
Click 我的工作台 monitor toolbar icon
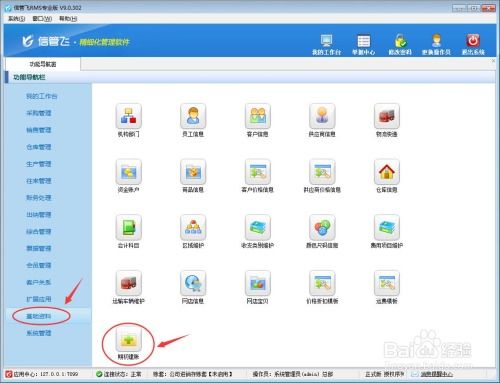(x=326, y=44)
